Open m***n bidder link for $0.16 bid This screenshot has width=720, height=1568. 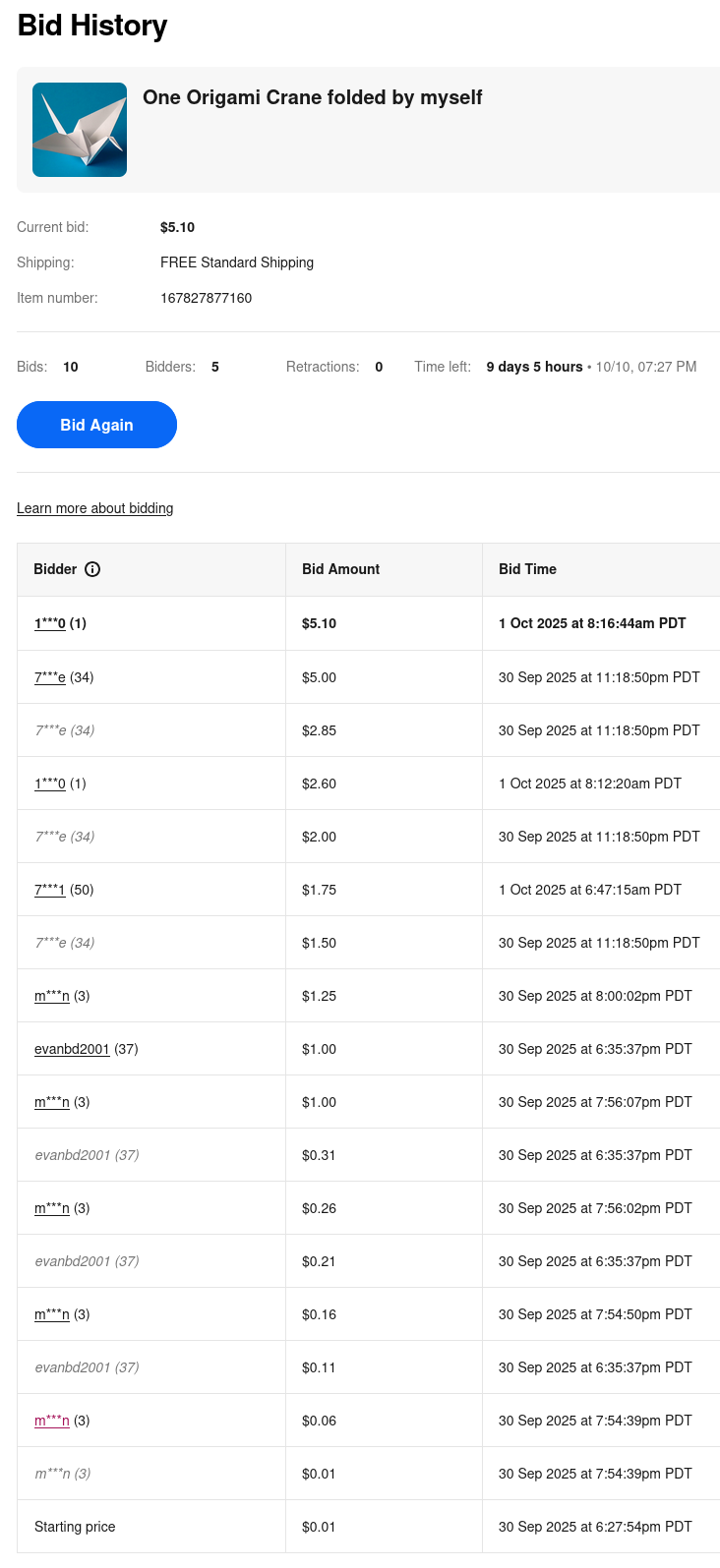52,1314
